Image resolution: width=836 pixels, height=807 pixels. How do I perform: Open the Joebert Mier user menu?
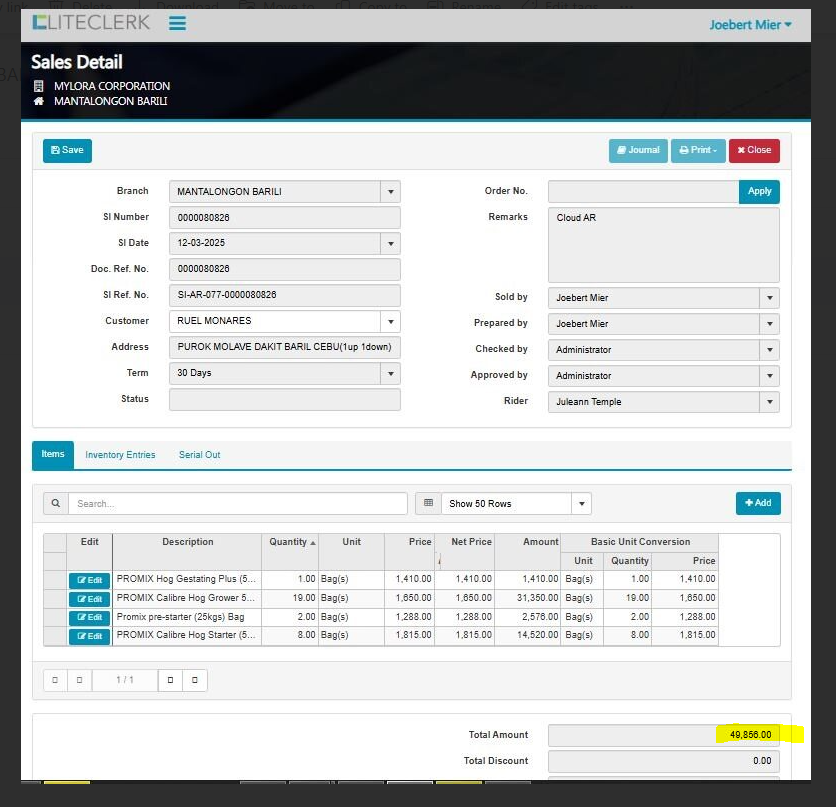pyautogui.click(x=750, y=24)
